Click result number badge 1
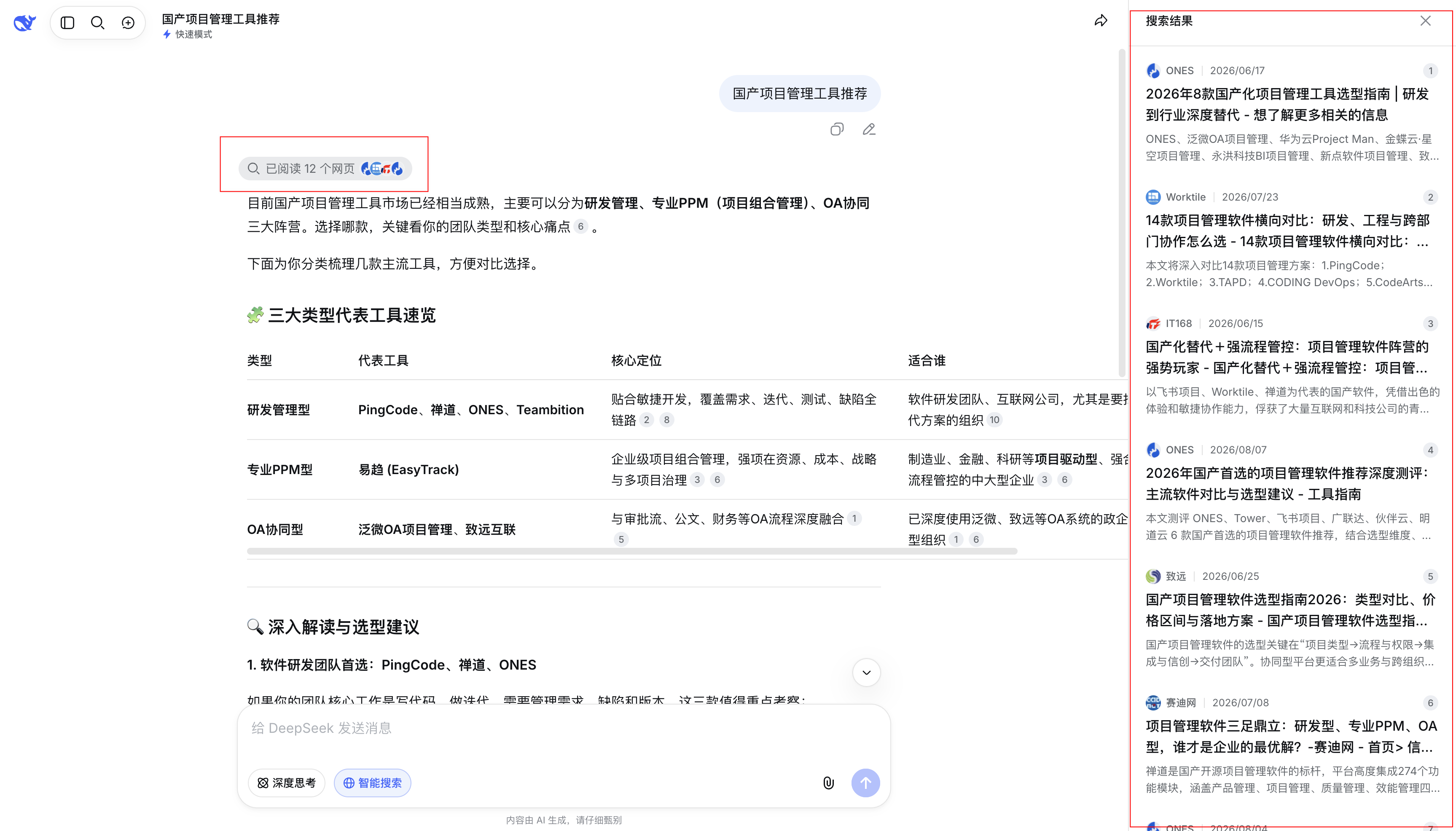The image size is (1456, 831). tap(1430, 71)
